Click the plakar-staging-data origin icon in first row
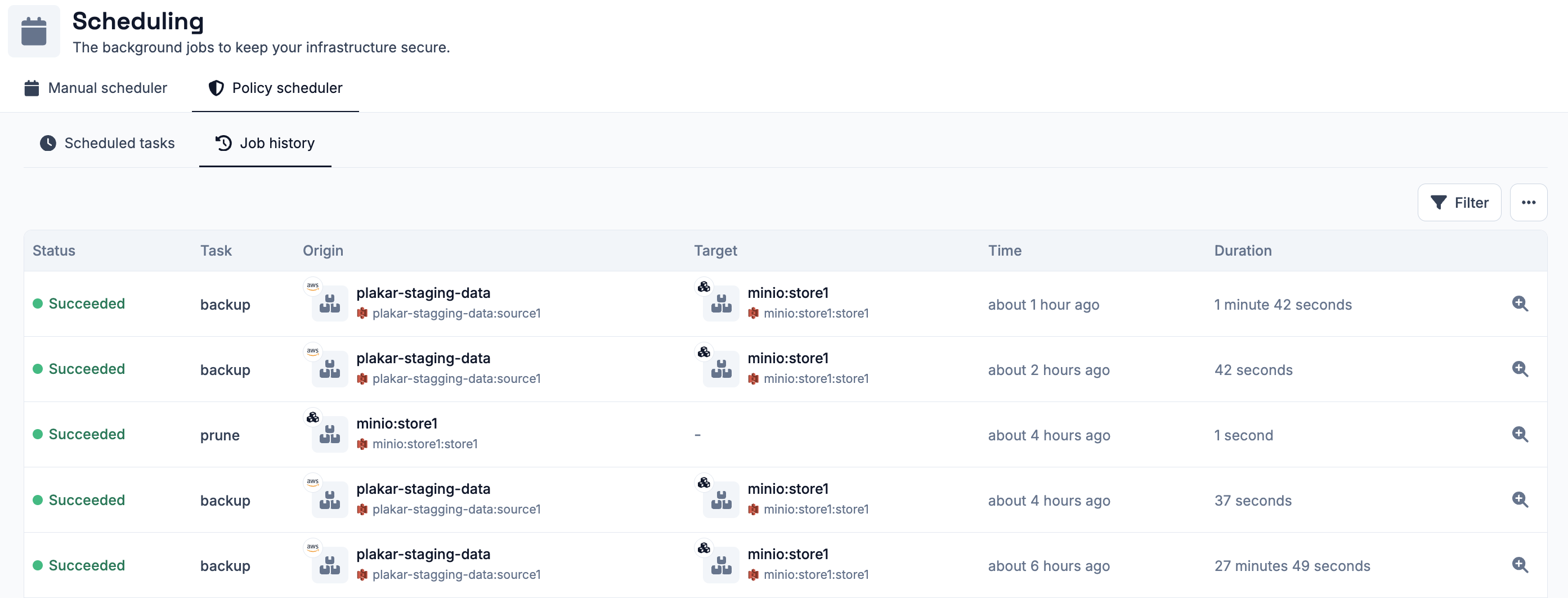1568x598 pixels. point(329,302)
